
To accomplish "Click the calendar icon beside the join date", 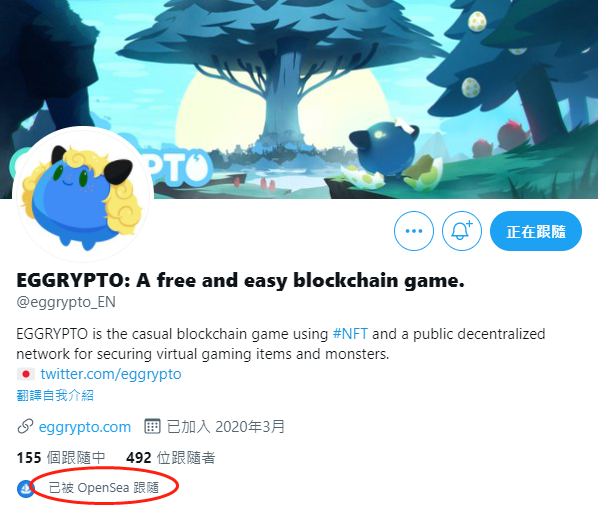I will (152, 426).
